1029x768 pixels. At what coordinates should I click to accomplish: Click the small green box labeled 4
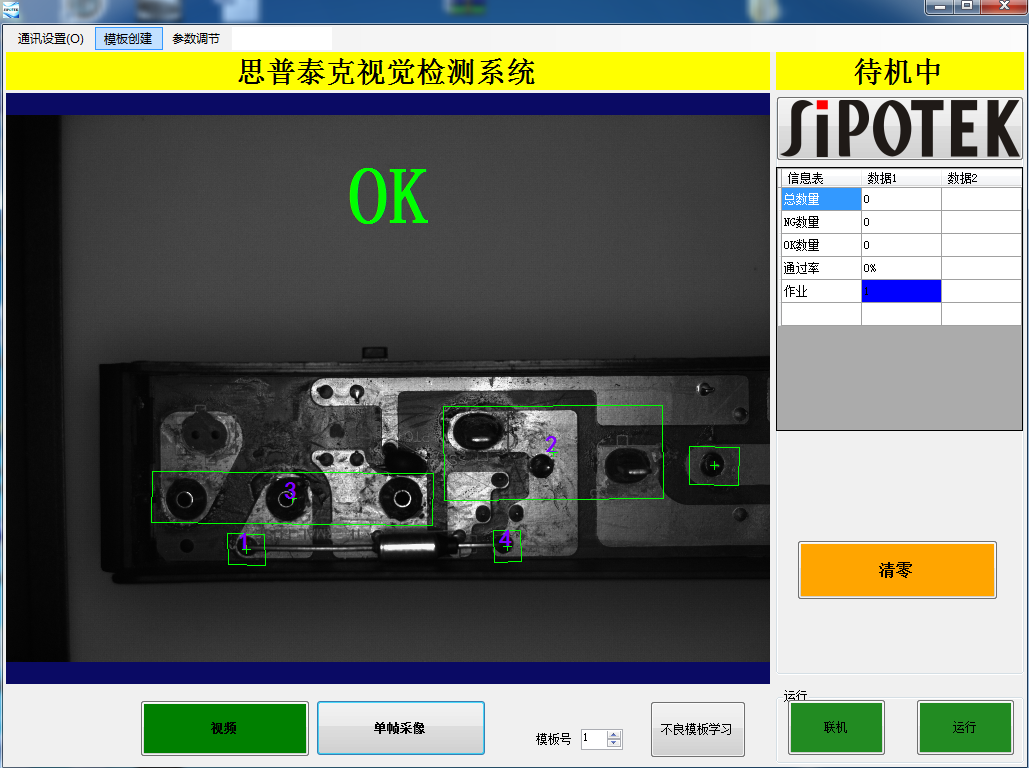click(507, 546)
